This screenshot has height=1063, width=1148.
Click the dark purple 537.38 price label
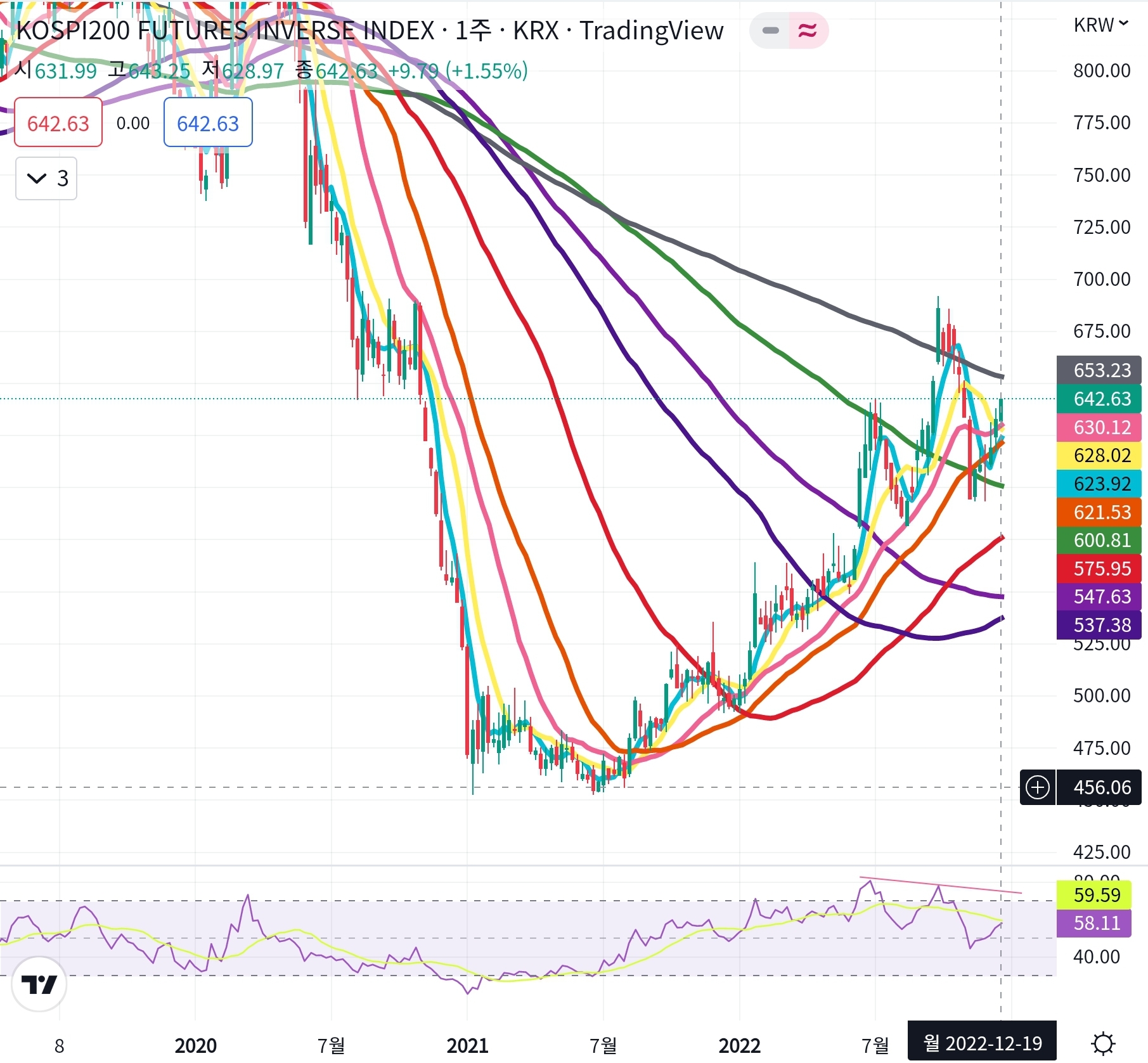point(1099,625)
